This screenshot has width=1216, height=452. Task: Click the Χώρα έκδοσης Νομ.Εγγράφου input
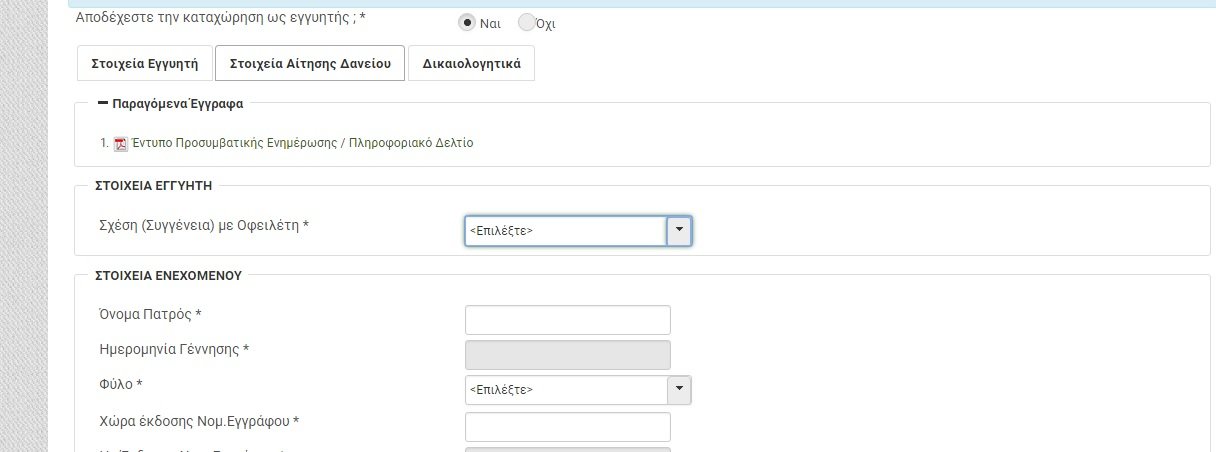pyautogui.click(x=567, y=426)
